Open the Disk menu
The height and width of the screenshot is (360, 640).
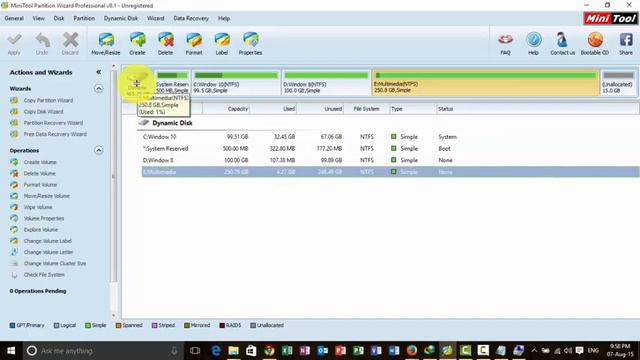(x=59, y=18)
